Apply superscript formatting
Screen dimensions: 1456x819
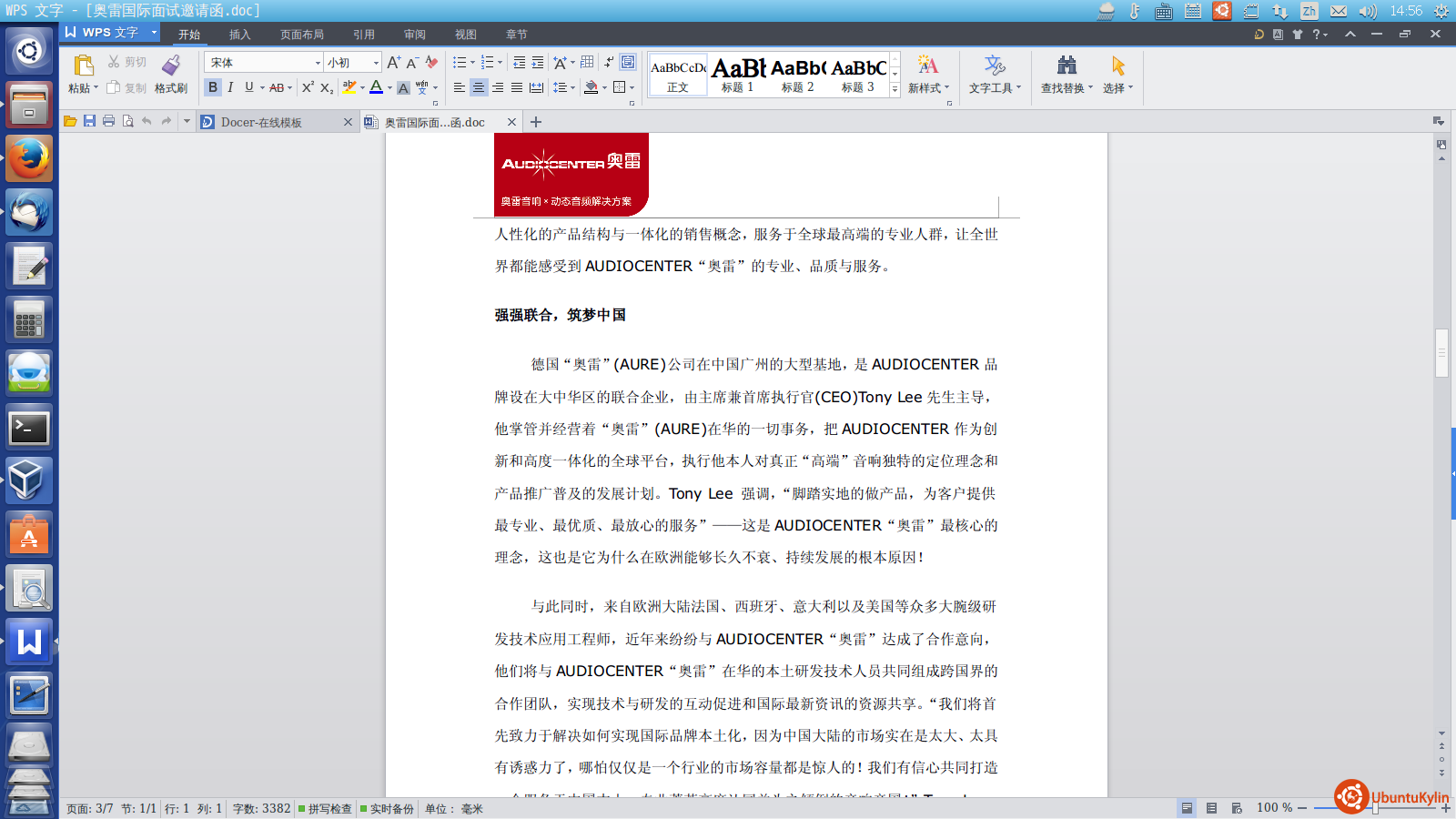point(308,87)
